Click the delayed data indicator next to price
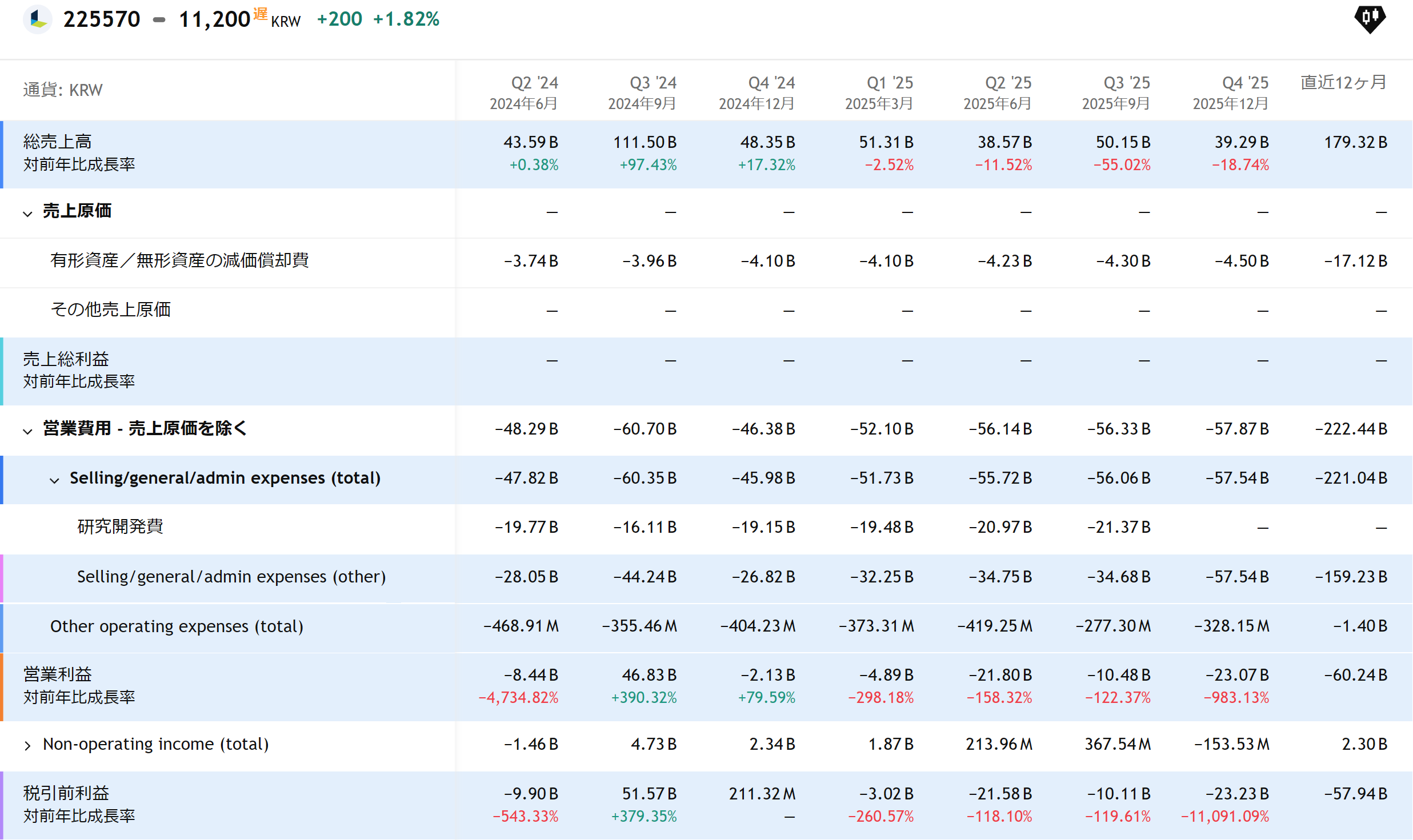This screenshot has height=840, width=1413. click(x=260, y=14)
